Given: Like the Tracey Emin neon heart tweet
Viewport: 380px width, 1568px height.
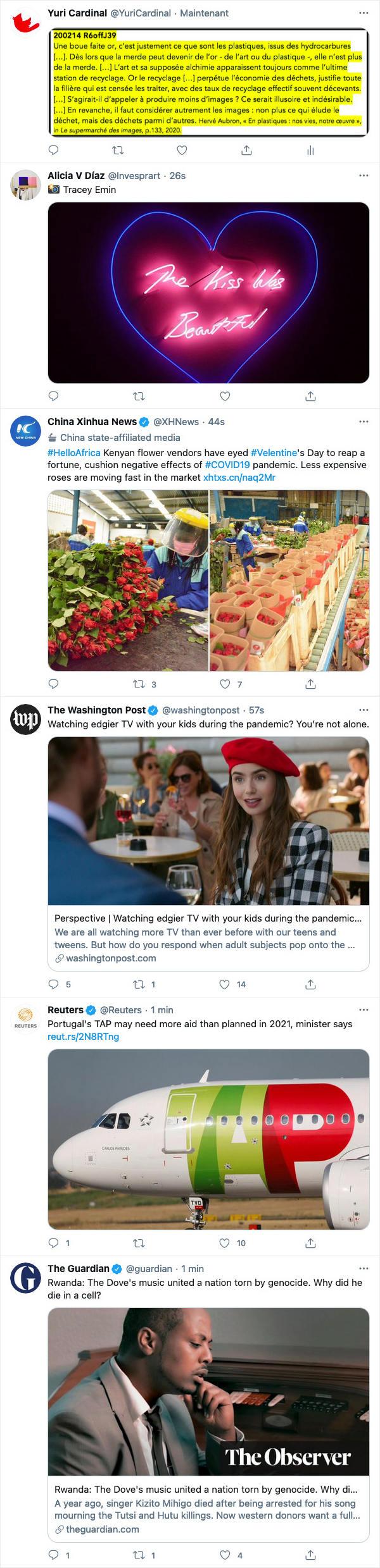Looking at the screenshot, I should [225, 397].
